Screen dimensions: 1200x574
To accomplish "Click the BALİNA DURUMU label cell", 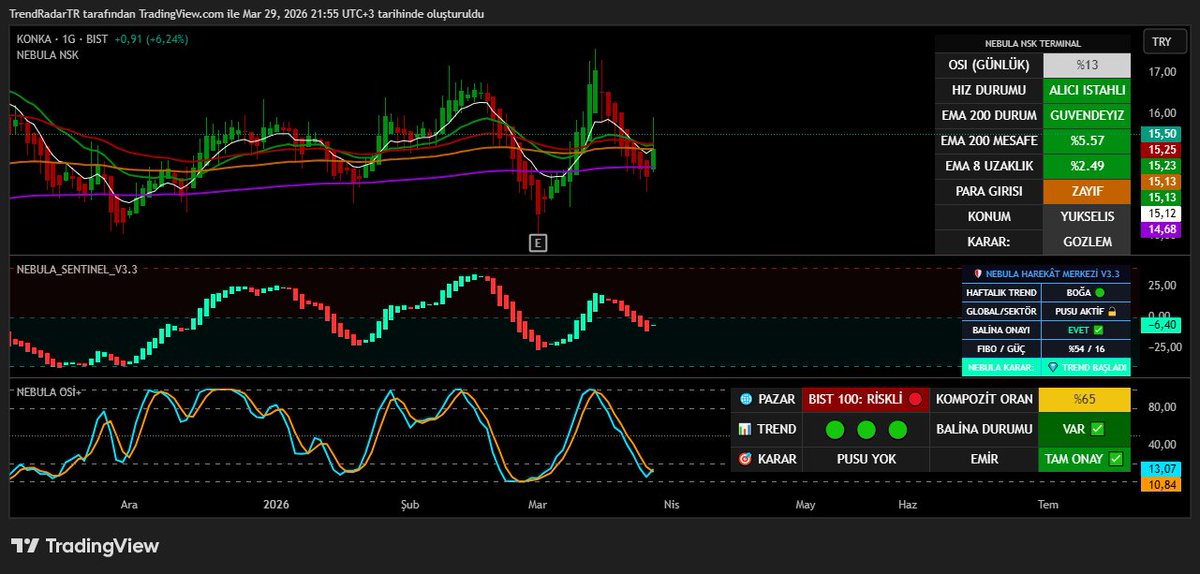I will click(984, 429).
